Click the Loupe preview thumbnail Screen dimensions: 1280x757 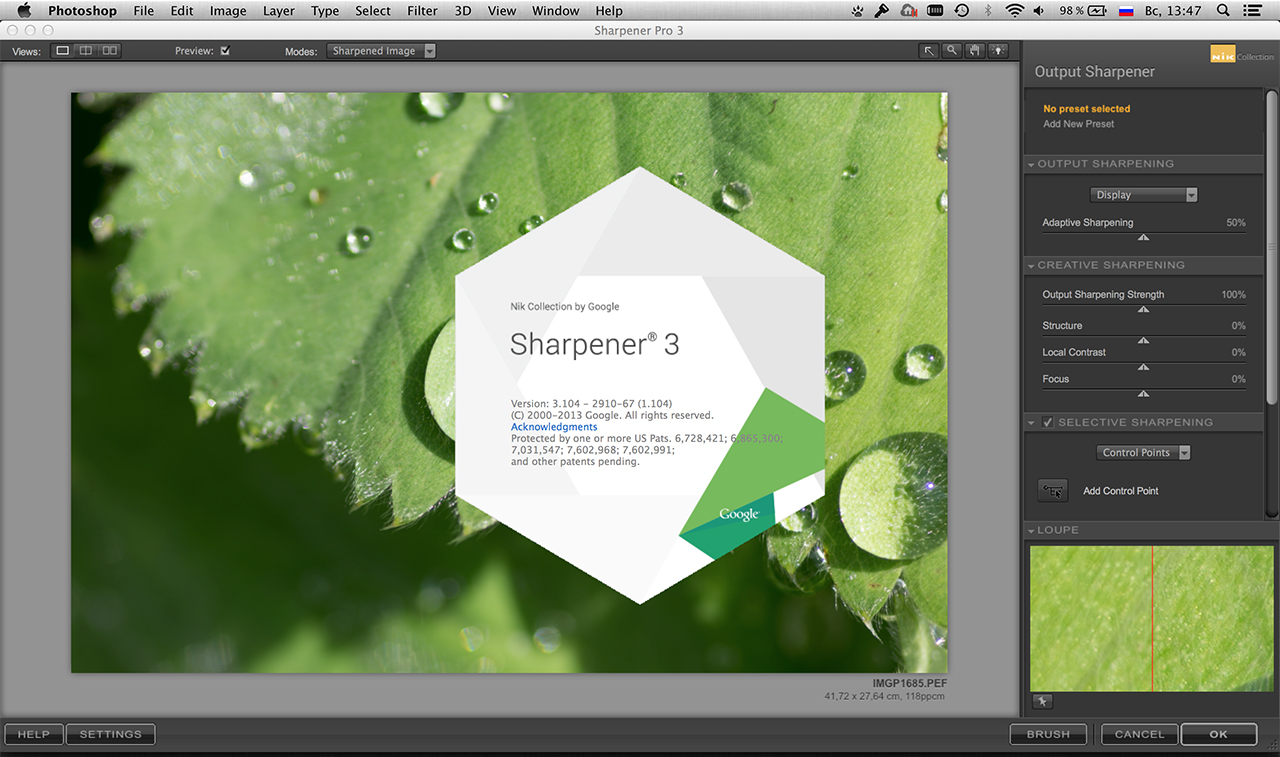[1152, 618]
